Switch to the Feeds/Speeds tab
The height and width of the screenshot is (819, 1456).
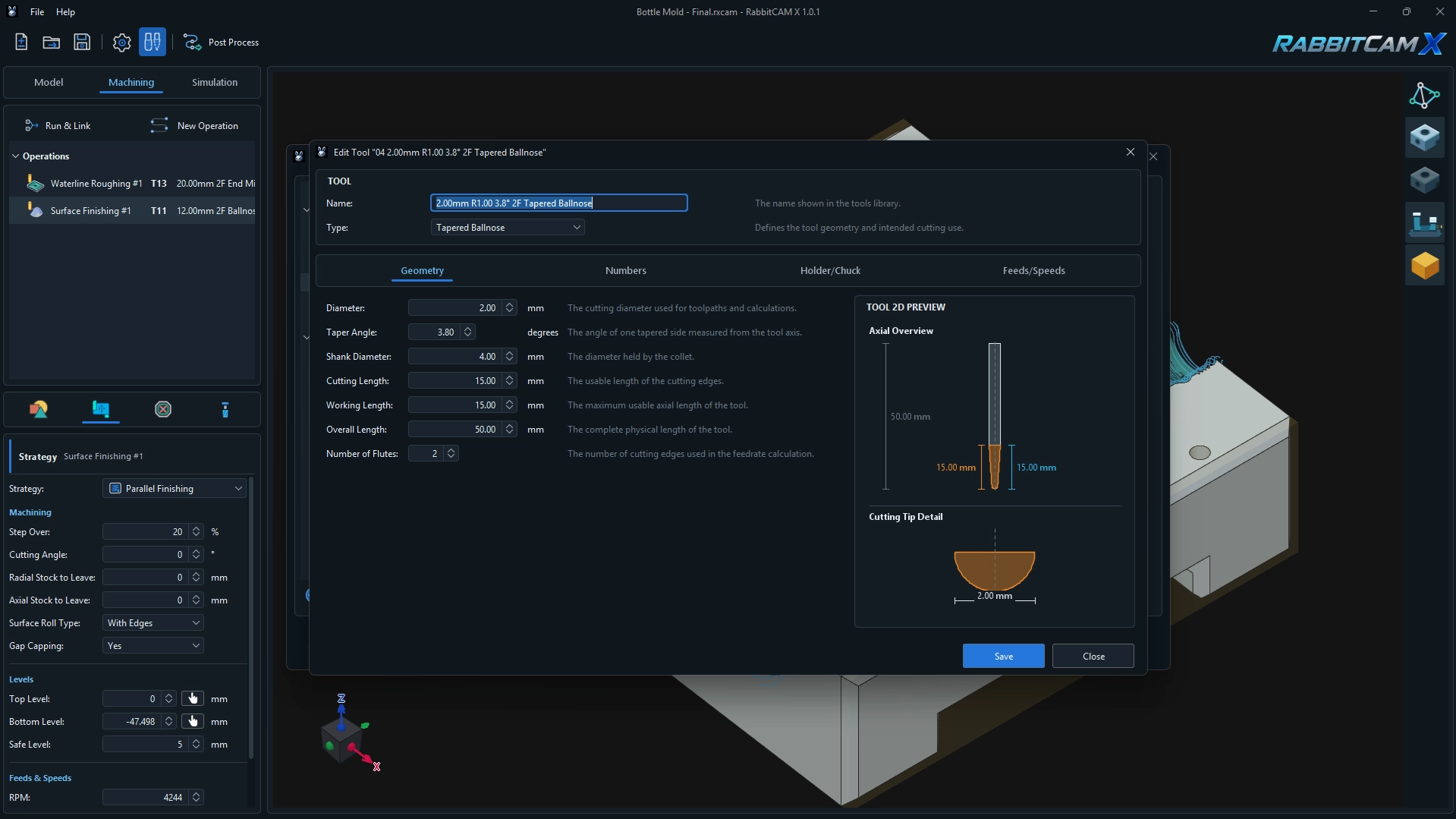click(1033, 270)
